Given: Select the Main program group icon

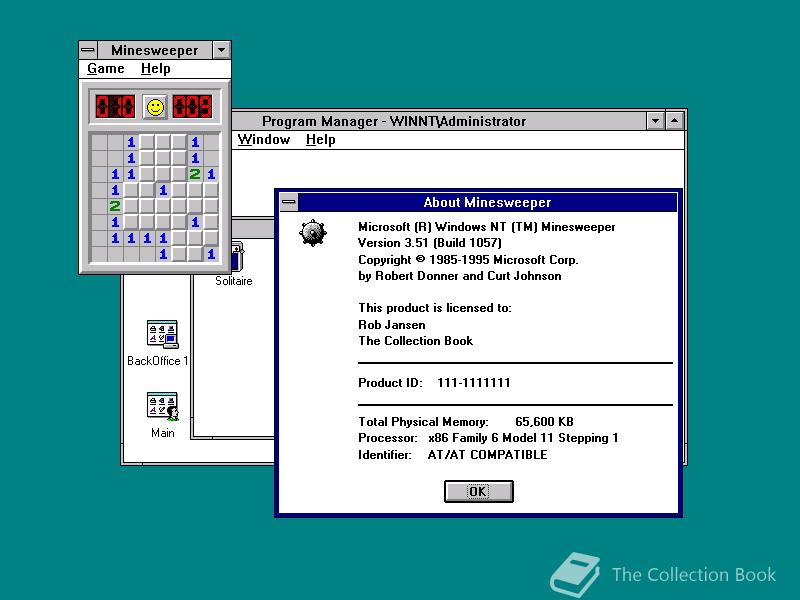Looking at the screenshot, I should point(162,415).
